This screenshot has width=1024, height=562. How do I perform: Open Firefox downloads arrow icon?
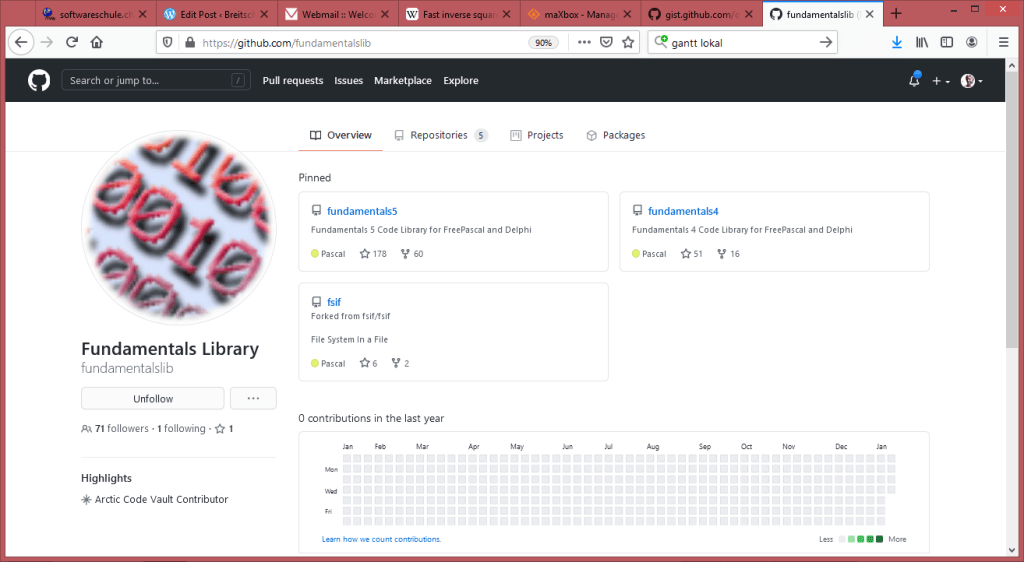click(x=896, y=42)
